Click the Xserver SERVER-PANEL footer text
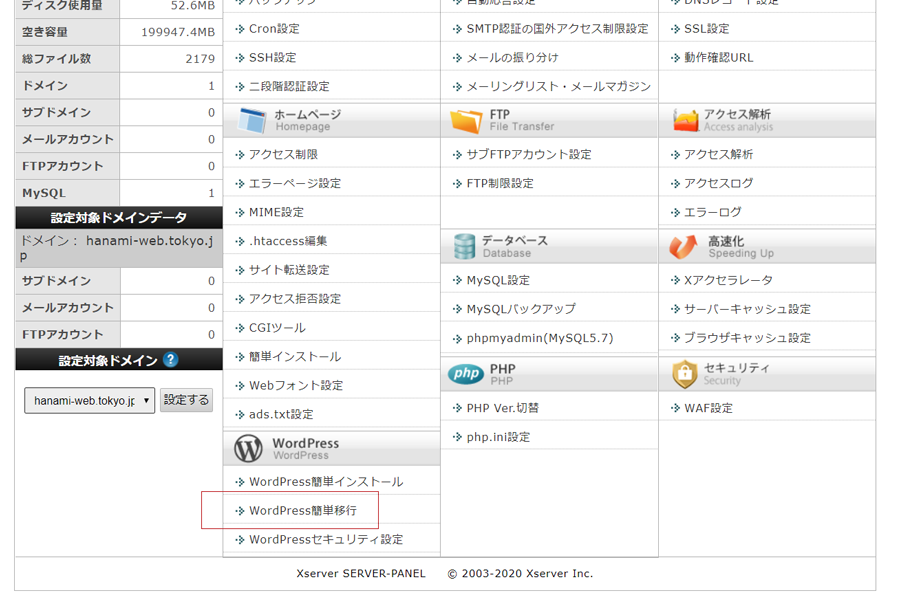This screenshot has width=900, height=594. pyautogui.click(x=361, y=573)
